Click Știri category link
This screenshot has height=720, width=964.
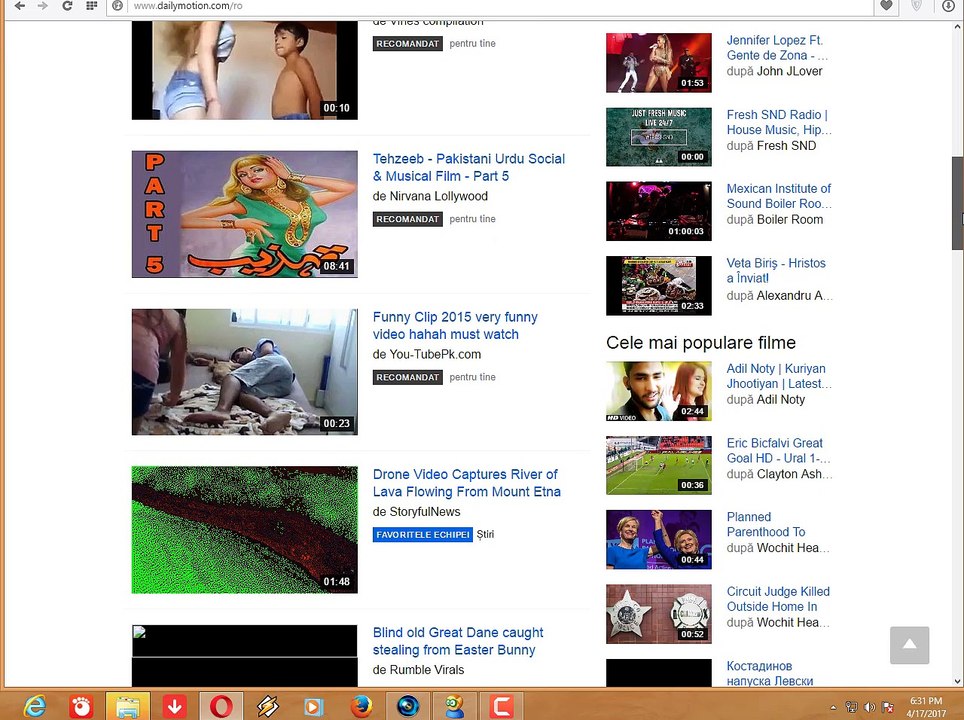pos(486,534)
